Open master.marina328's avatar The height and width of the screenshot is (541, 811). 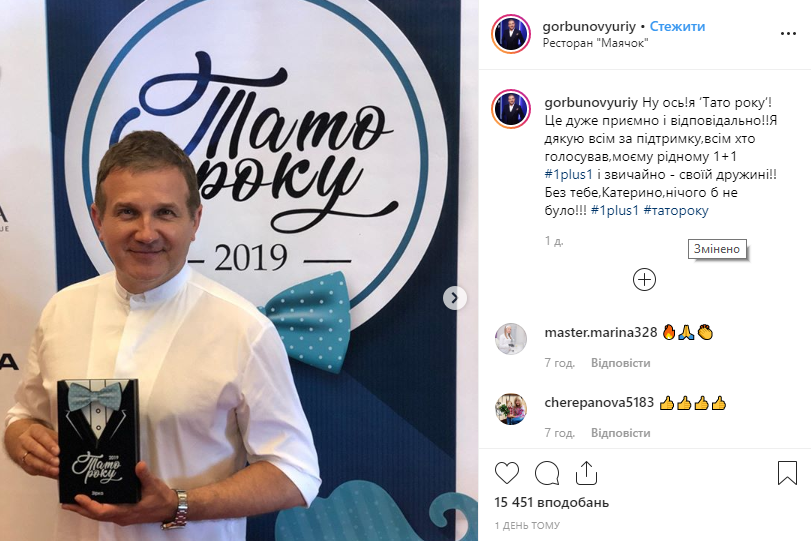[x=511, y=339]
